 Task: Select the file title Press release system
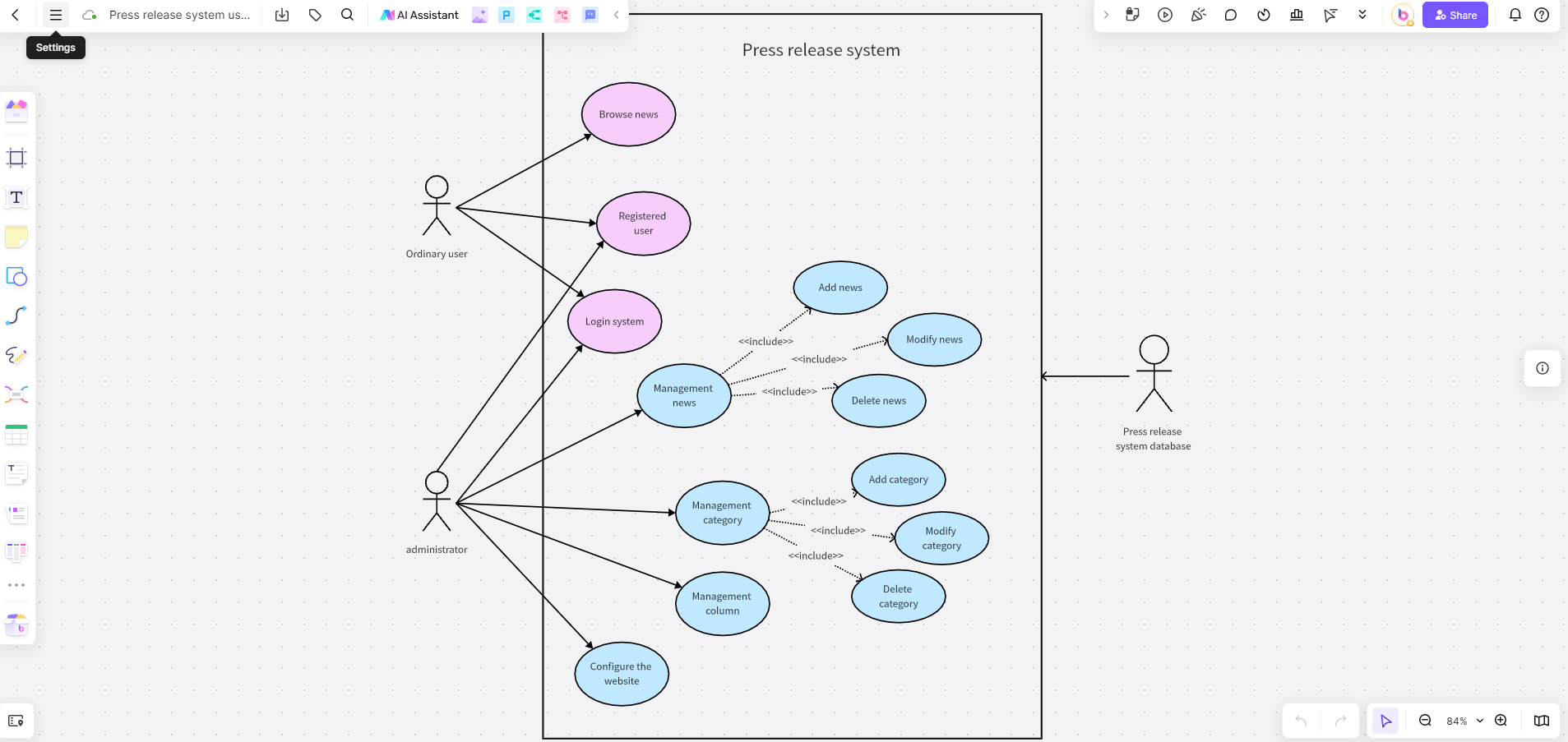179,15
